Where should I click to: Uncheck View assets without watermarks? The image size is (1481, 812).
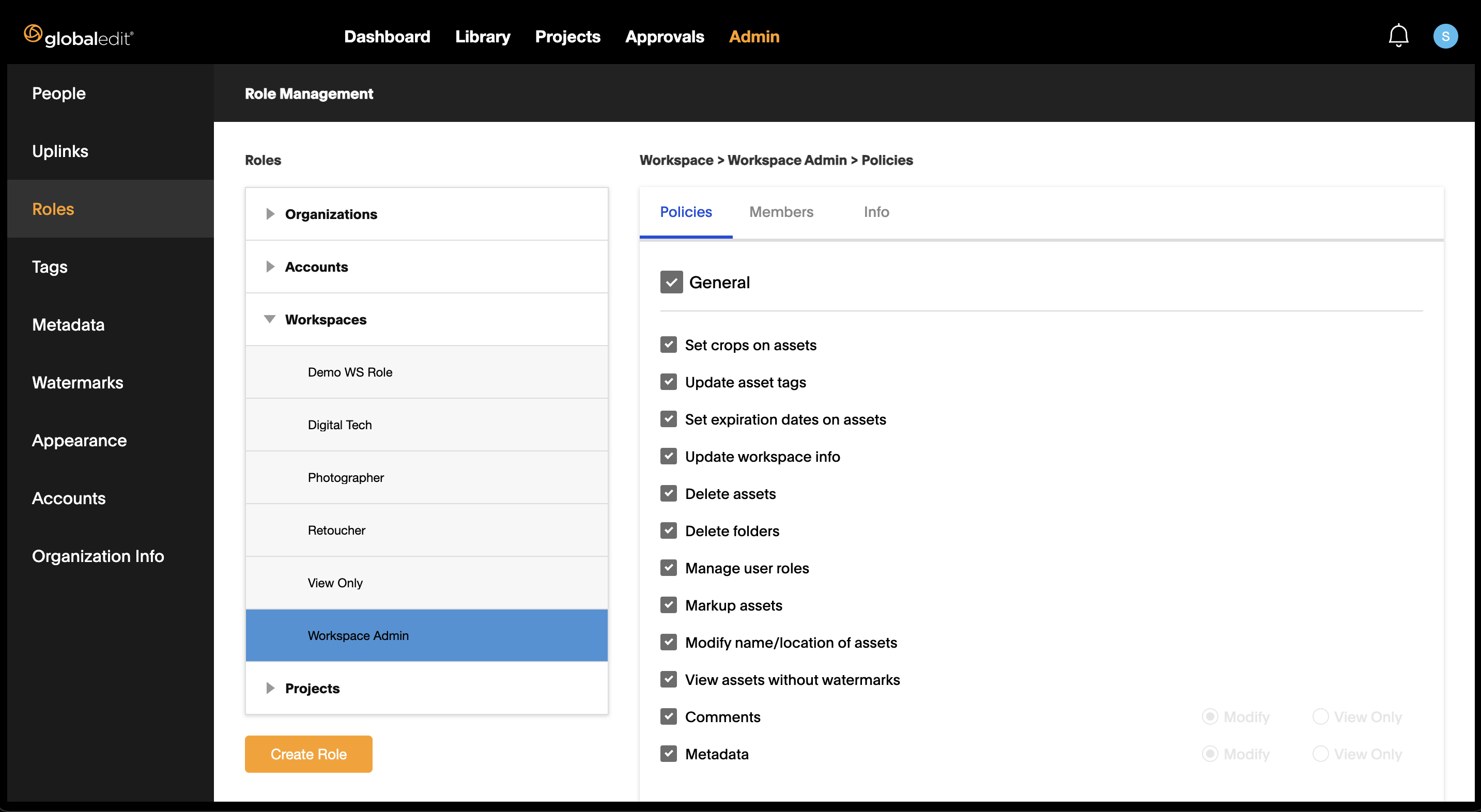(669, 679)
